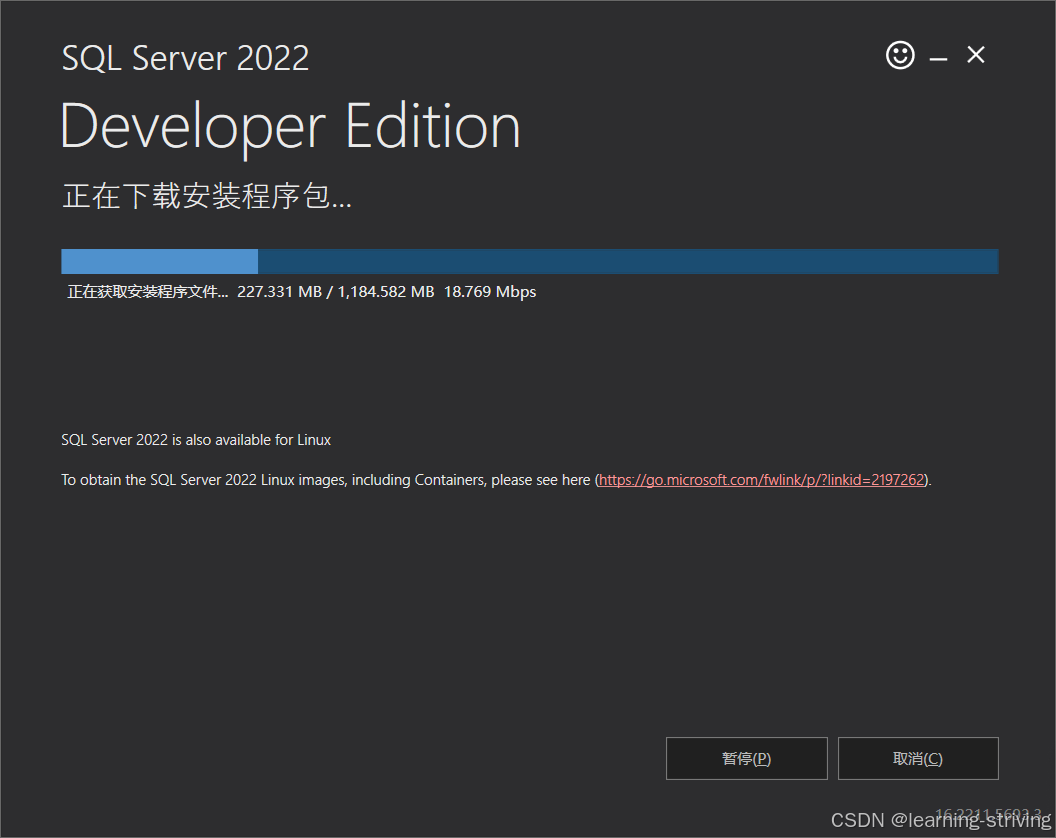Close the SQL Server installer window

click(x=976, y=55)
